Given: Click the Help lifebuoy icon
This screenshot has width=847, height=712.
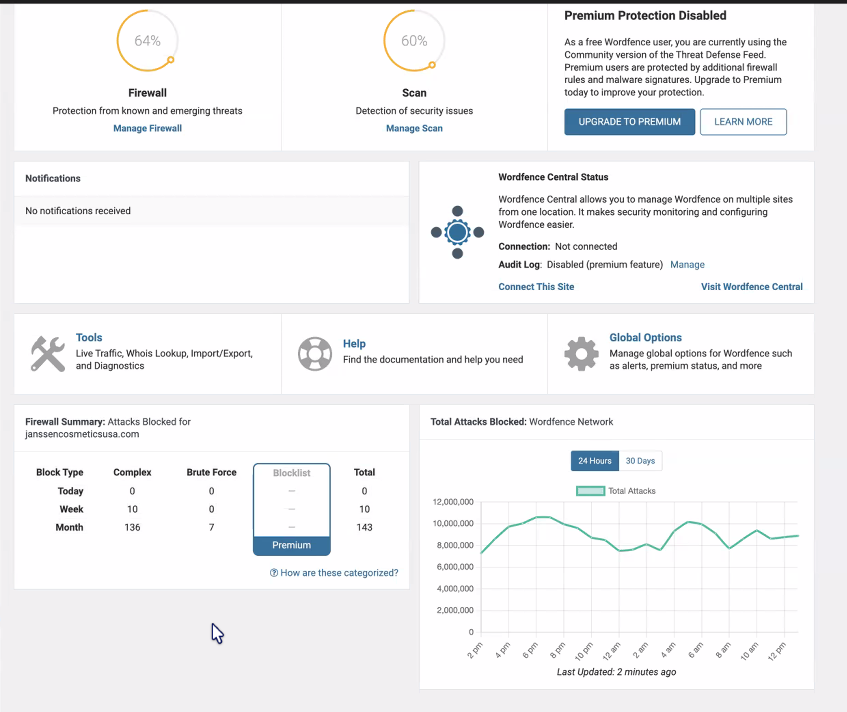Looking at the screenshot, I should click(315, 354).
